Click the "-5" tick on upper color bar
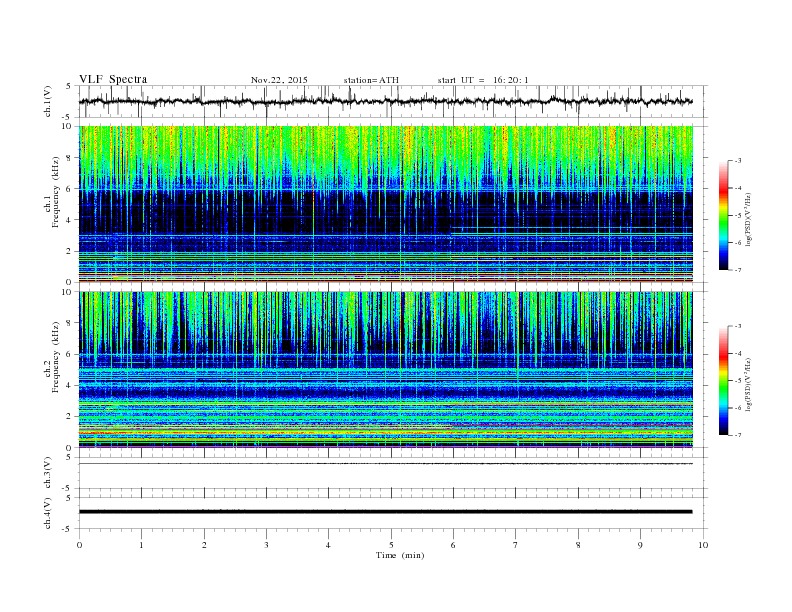This screenshot has height=612, width=792. (737, 216)
